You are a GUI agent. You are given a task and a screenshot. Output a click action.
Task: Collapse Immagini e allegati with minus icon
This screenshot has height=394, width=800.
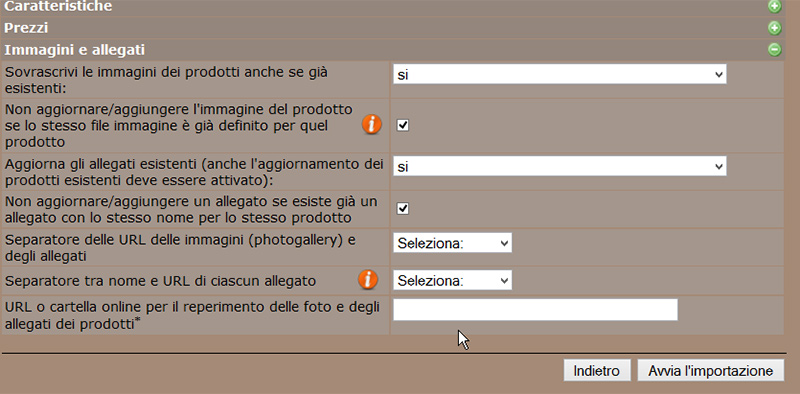774,50
